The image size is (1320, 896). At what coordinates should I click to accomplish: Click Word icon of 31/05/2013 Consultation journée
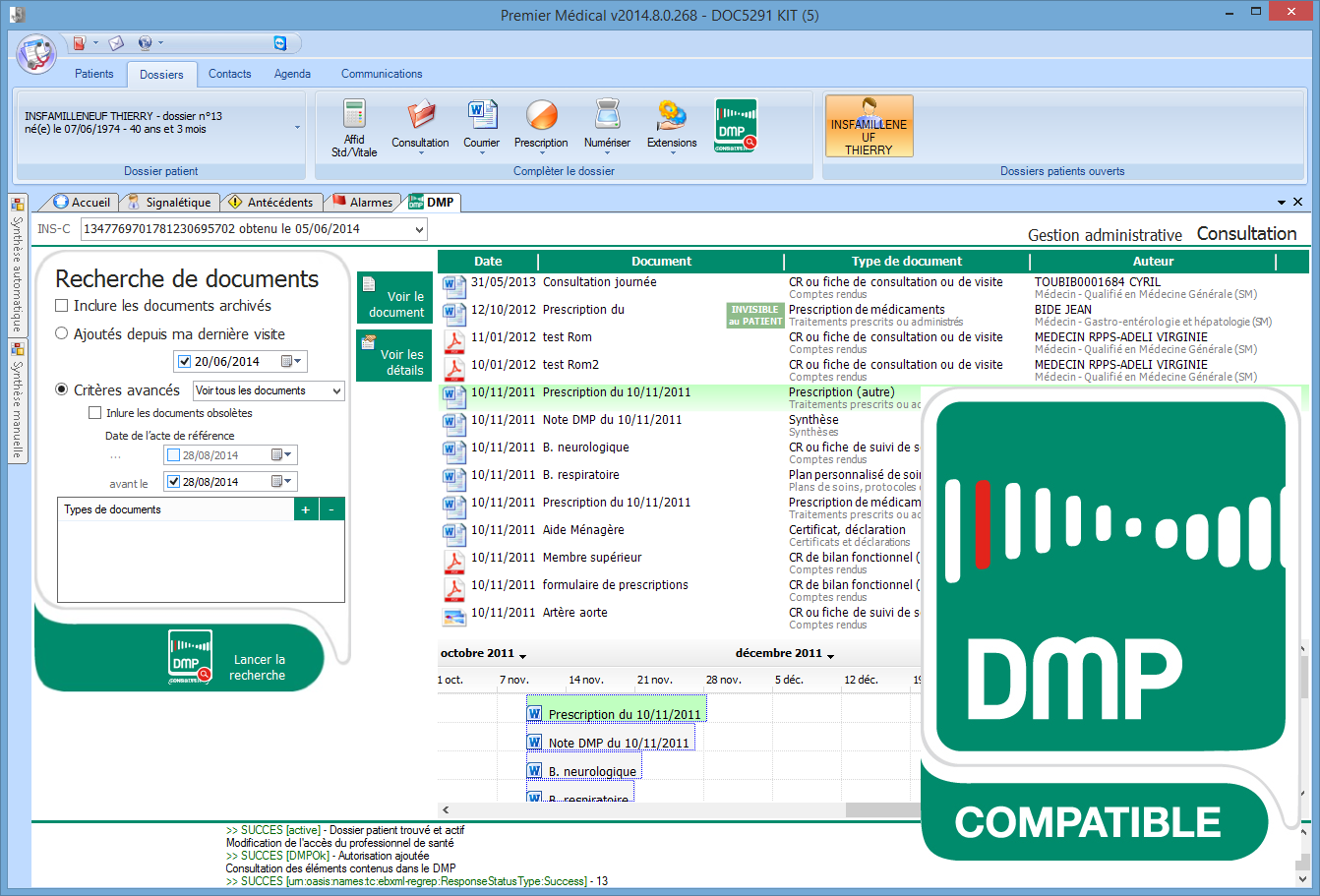click(453, 286)
